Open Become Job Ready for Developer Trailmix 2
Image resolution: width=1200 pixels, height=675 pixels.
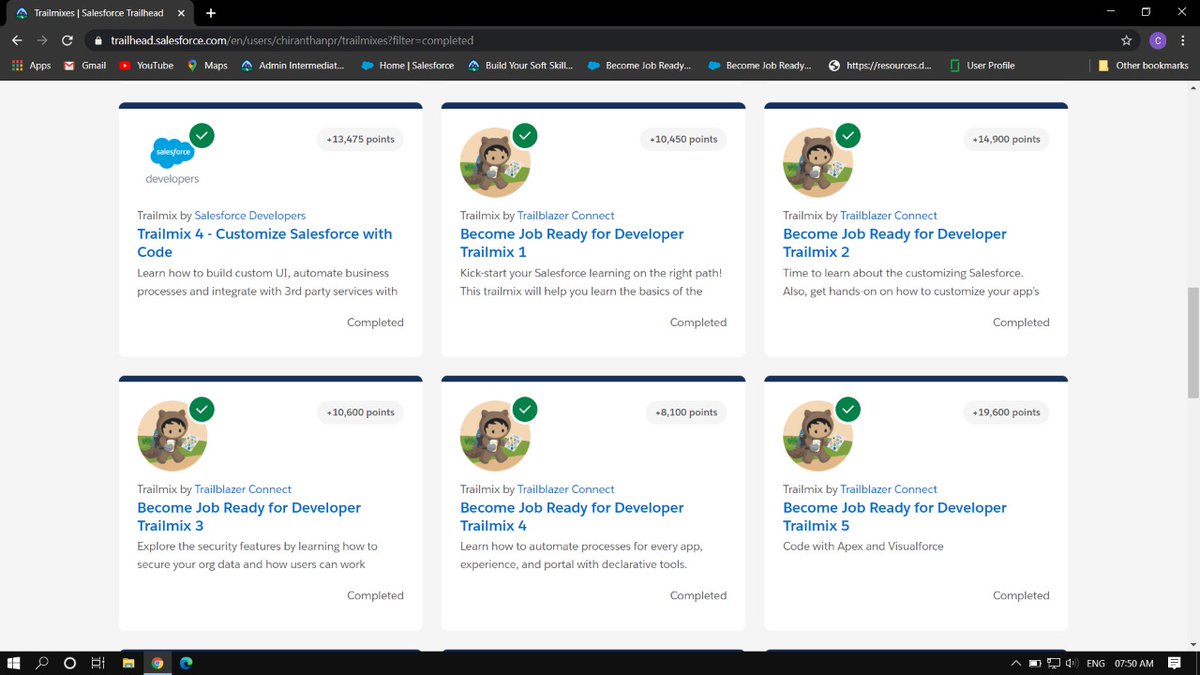pyautogui.click(x=895, y=243)
